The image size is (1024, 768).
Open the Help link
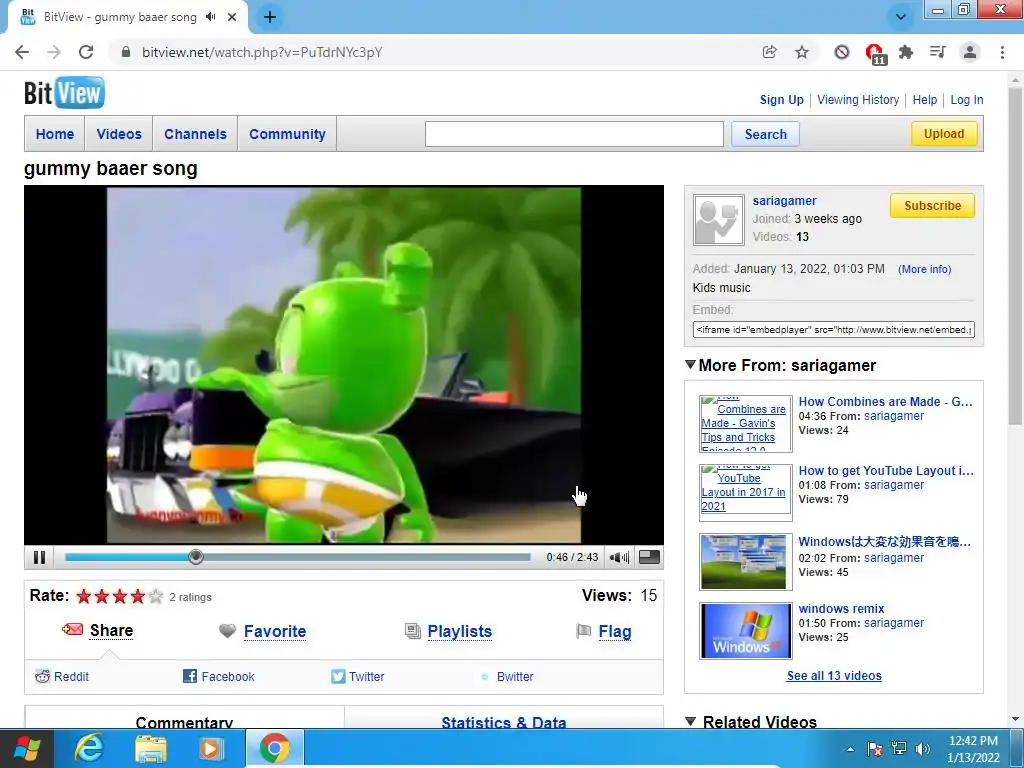(925, 100)
